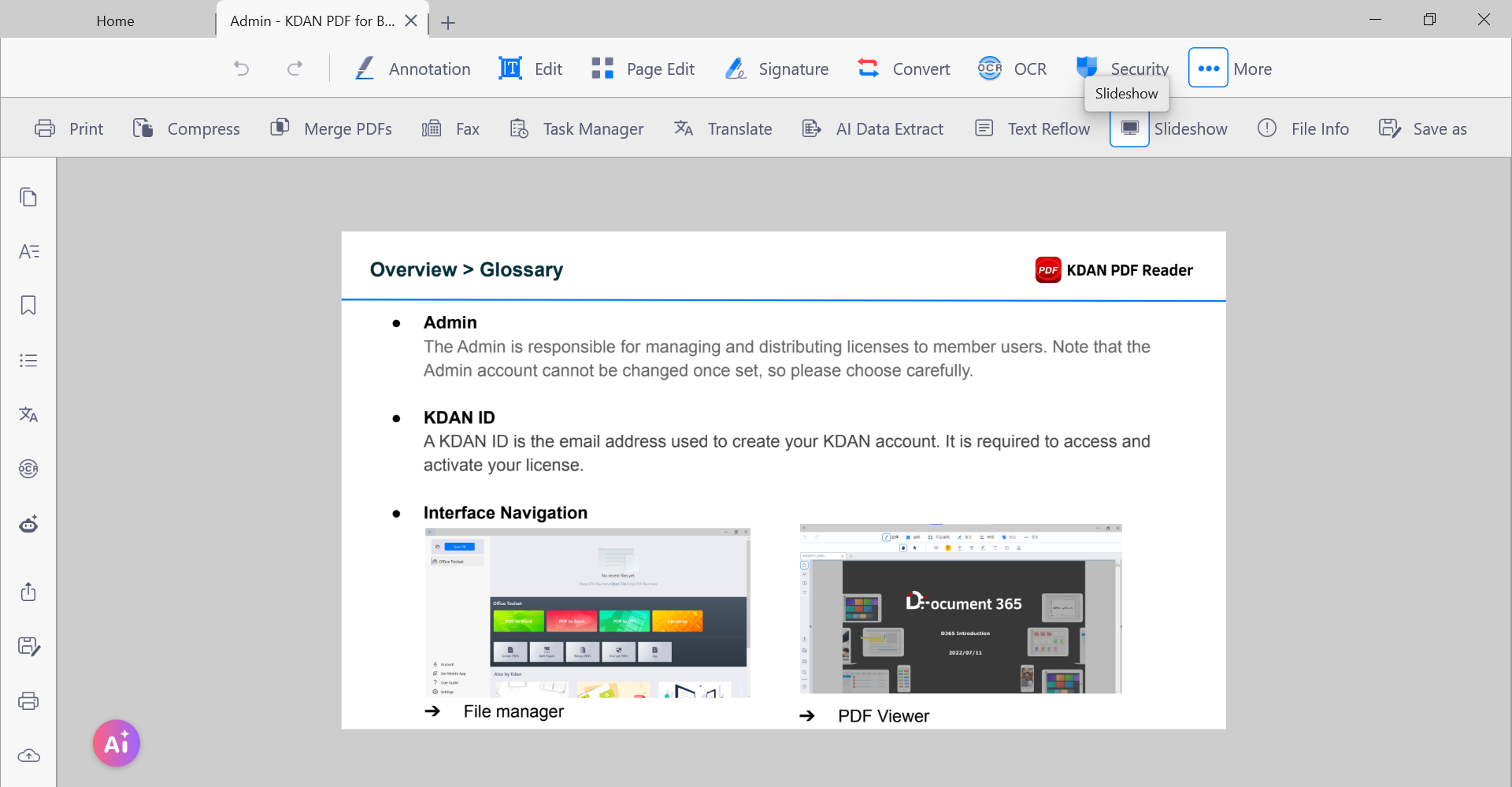Screen dimensions: 1512x787
Task: Close the Admin document tab
Action: click(411, 21)
